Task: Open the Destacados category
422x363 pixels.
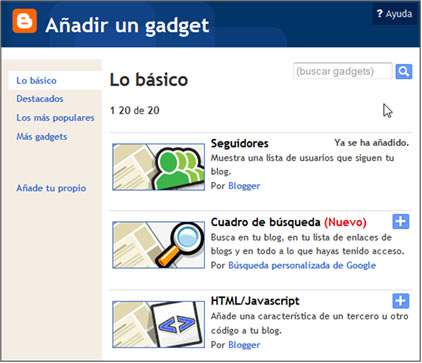Action: coord(40,99)
